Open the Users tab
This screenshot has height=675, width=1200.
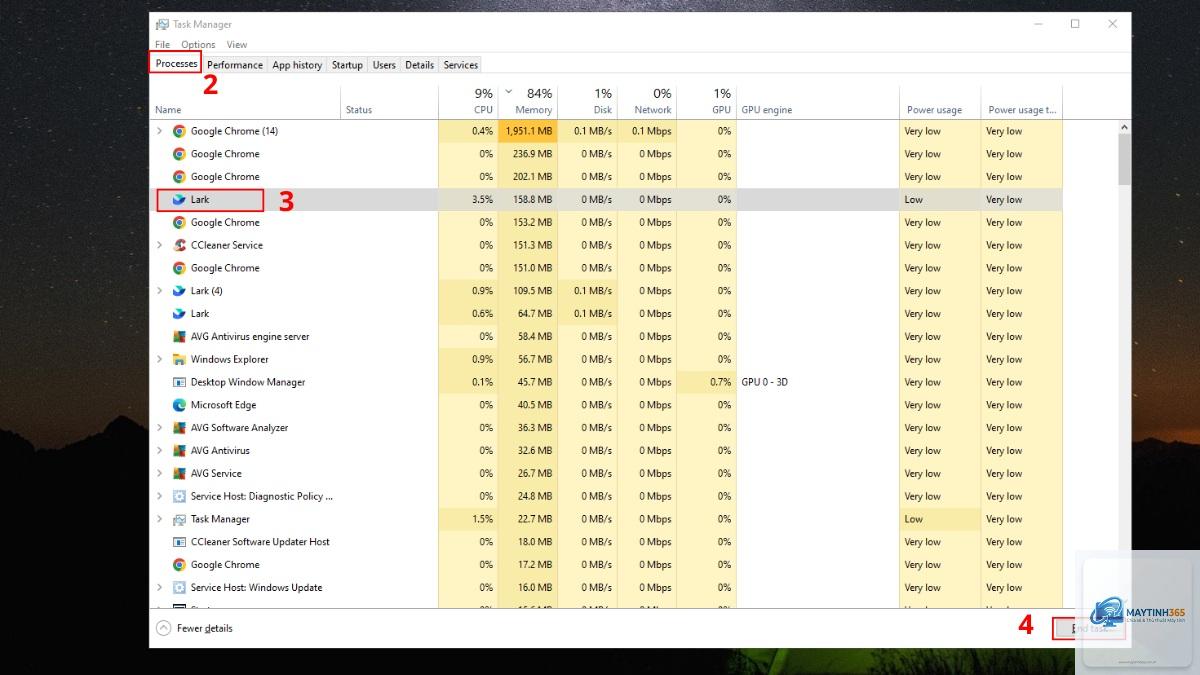(x=384, y=65)
